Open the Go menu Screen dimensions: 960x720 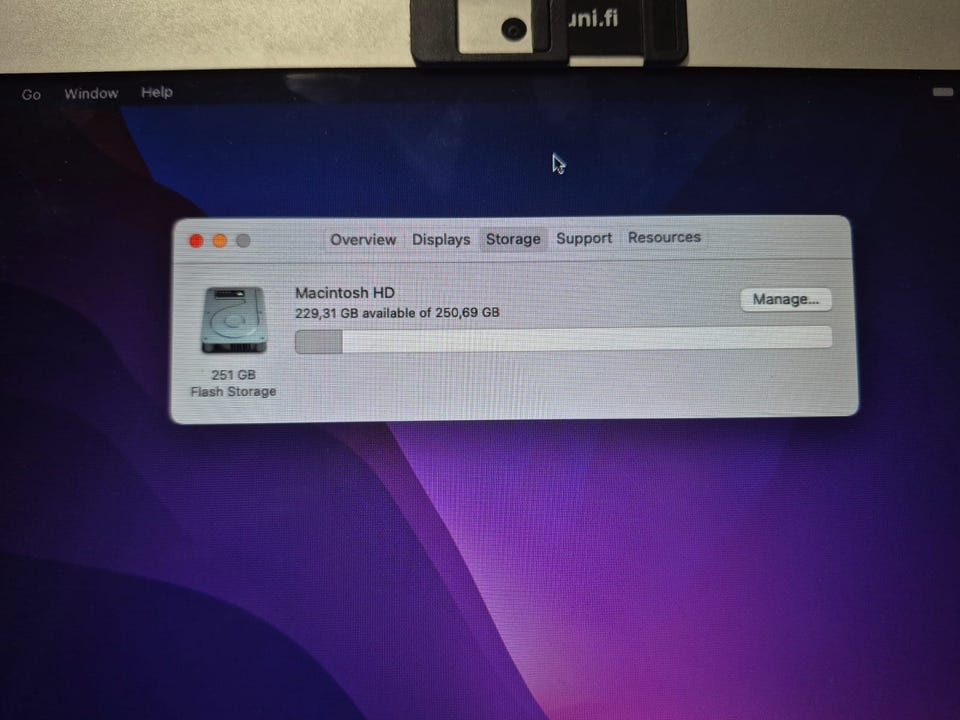pos(31,94)
